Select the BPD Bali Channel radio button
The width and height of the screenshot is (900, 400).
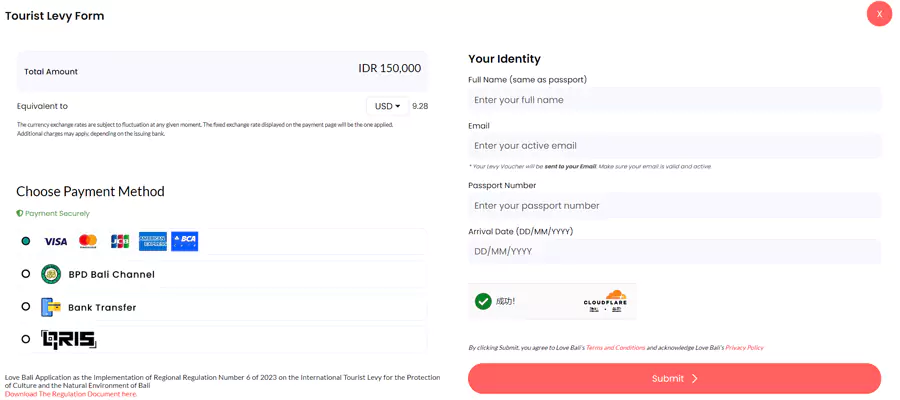point(25,274)
